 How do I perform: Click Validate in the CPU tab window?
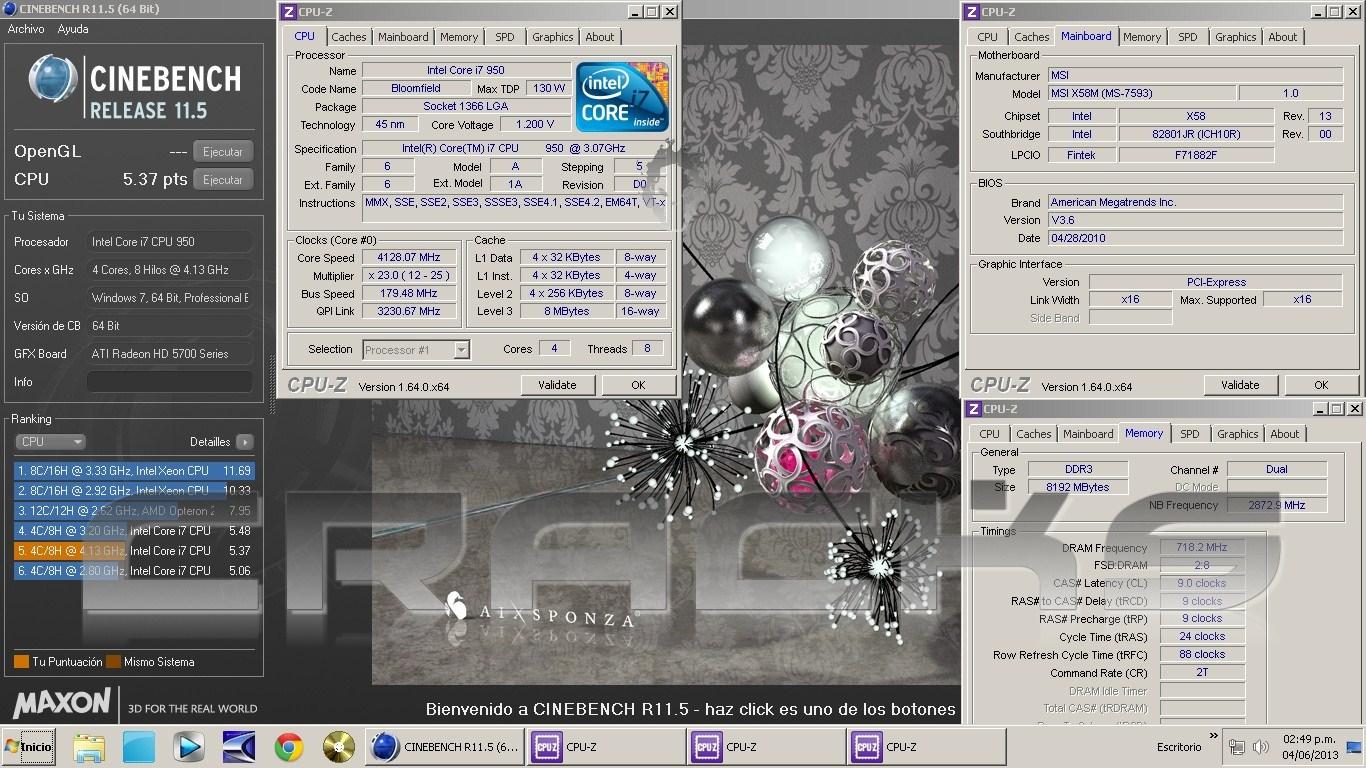click(x=557, y=385)
